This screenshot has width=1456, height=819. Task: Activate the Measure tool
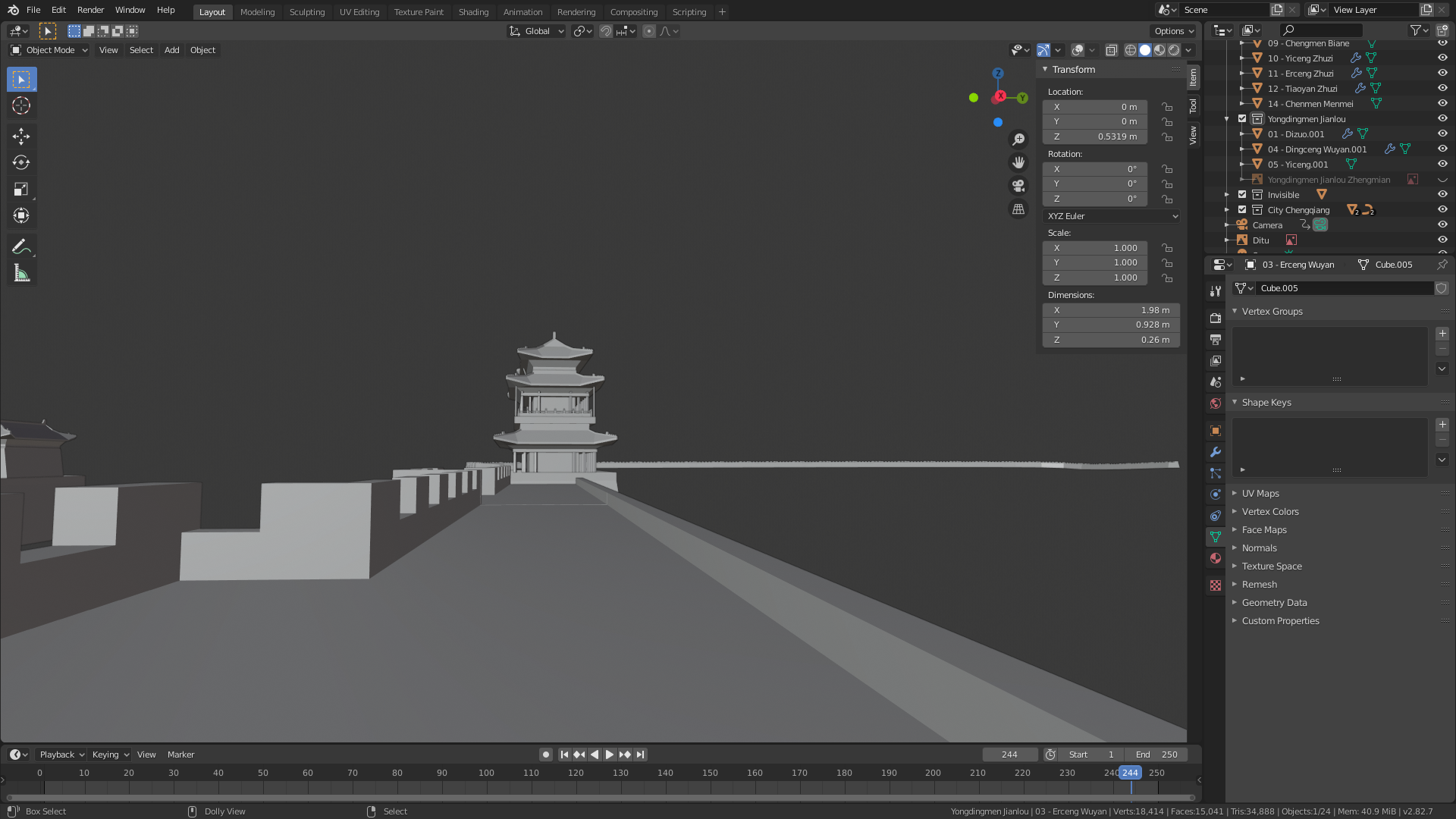click(x=21, y=271)
